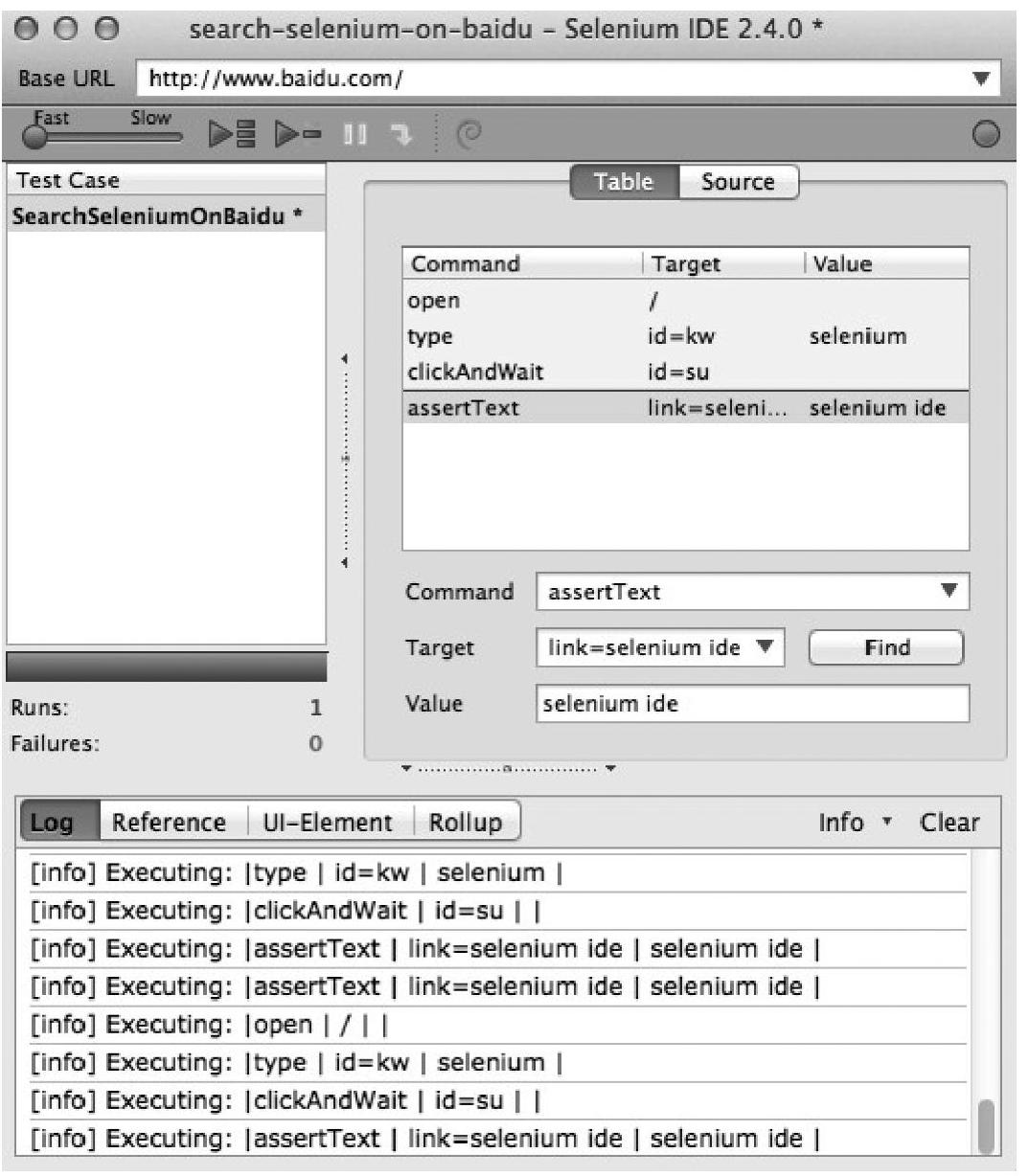This screenshot has height=1176, width=1029.
Task: Open the Info log level dropdown
Action: [x=855, y=822]
